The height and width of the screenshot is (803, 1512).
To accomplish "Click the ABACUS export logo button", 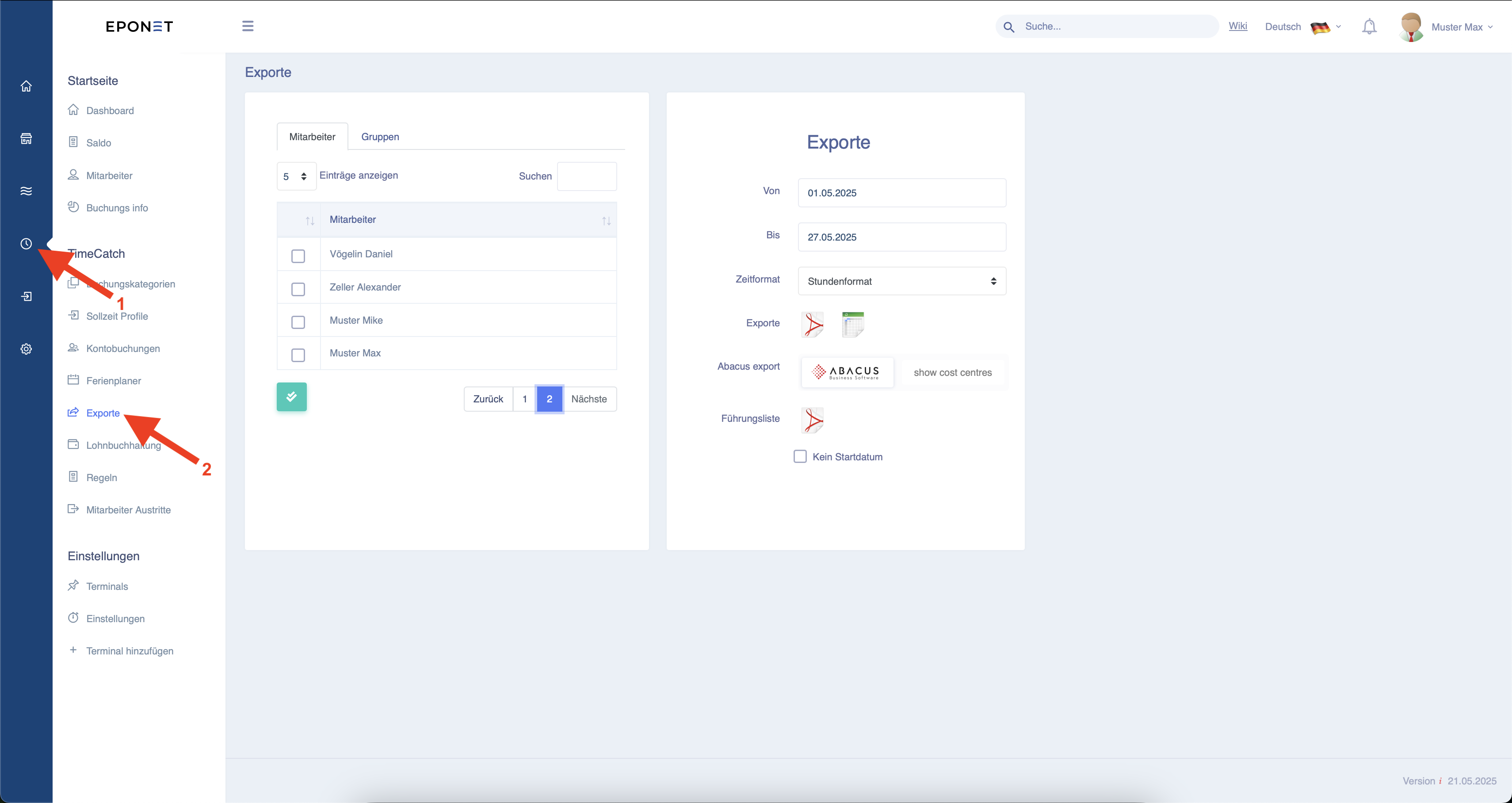I will coord(848,372).
